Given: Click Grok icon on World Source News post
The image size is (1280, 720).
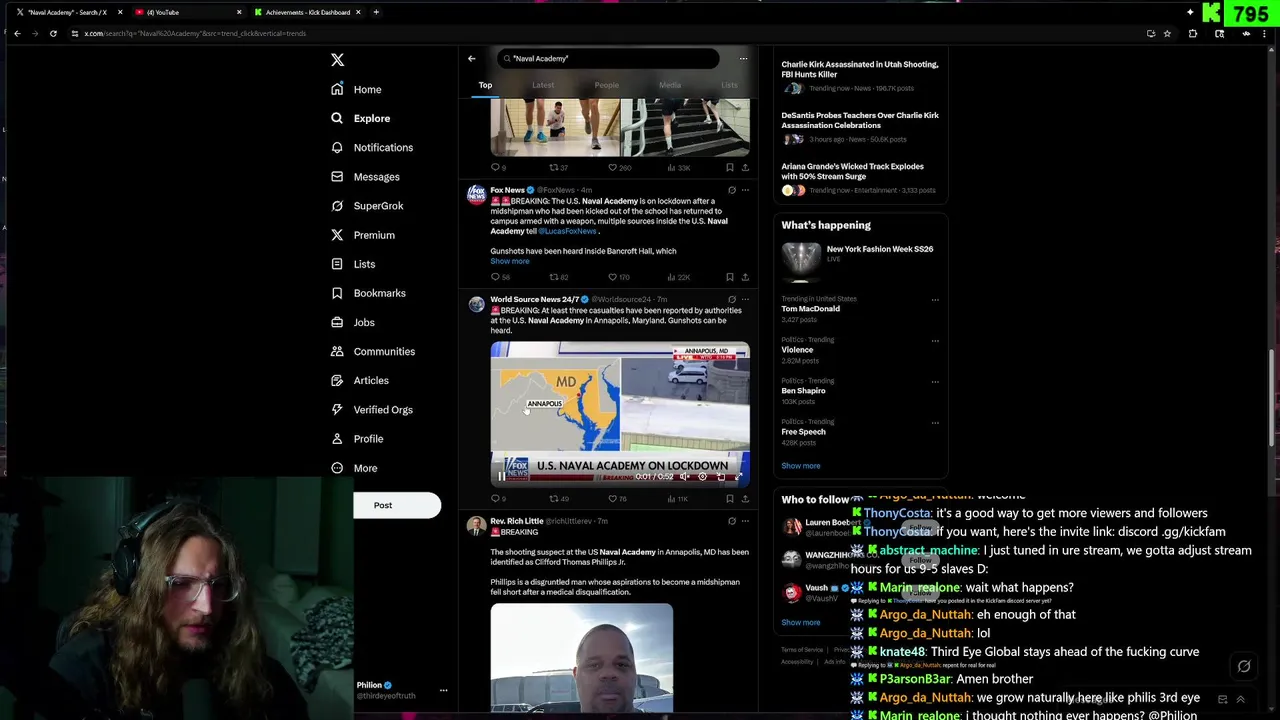Looking at the screenshot, I should tap(732, 299).
